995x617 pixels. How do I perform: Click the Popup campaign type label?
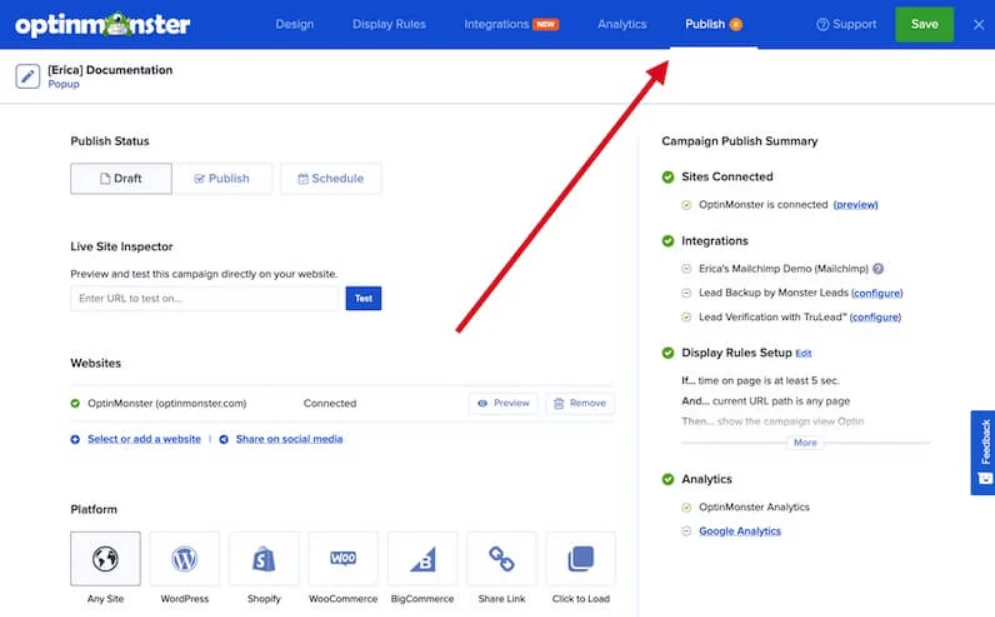tap(63, 84)
